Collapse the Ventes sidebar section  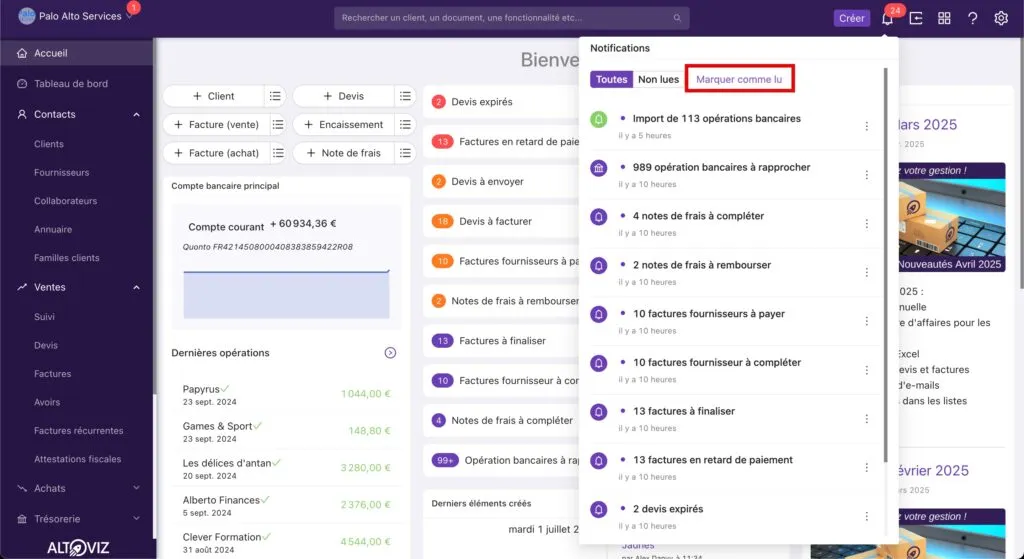tap(136, 287)
